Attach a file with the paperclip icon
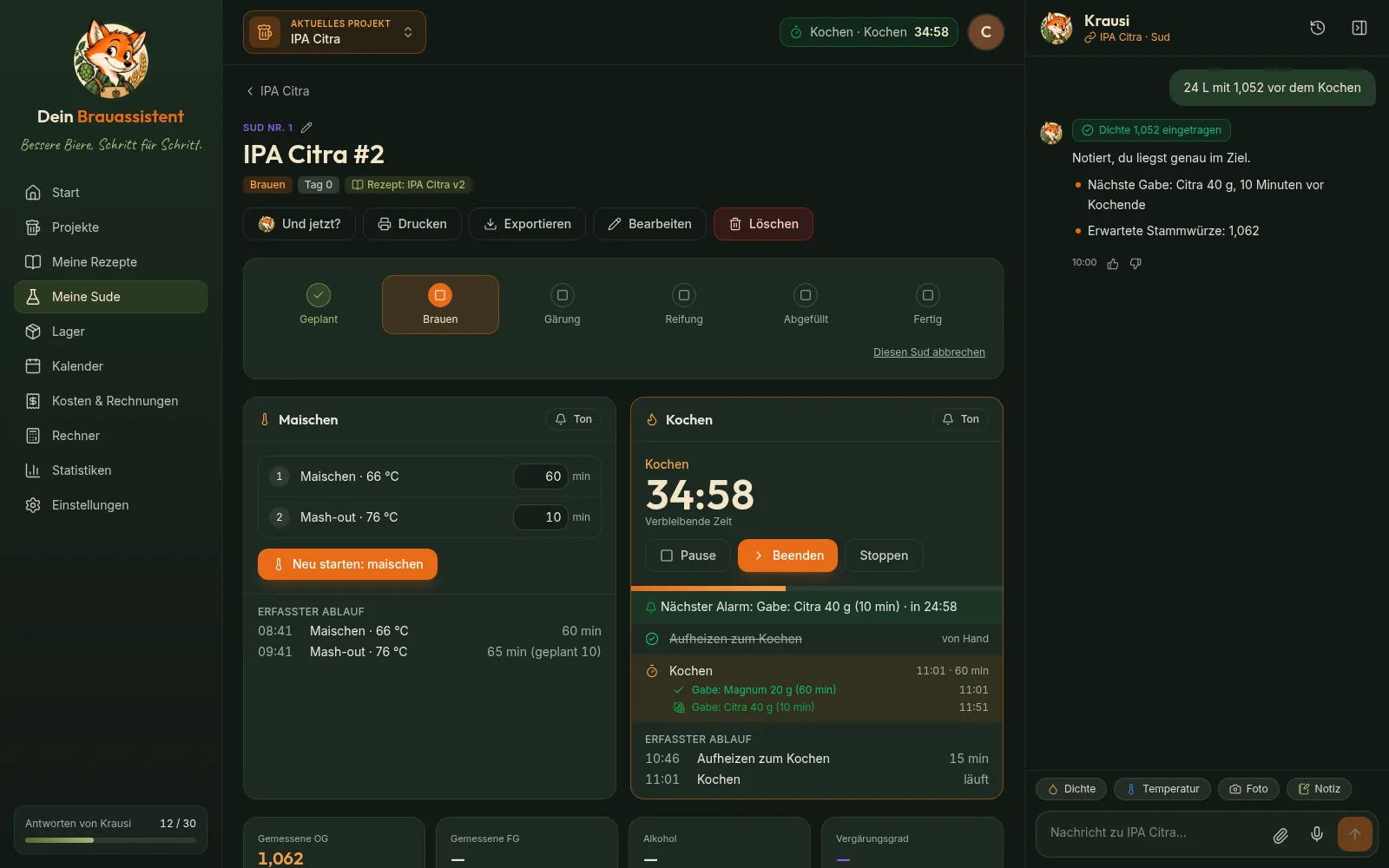 pos(1280,835)
